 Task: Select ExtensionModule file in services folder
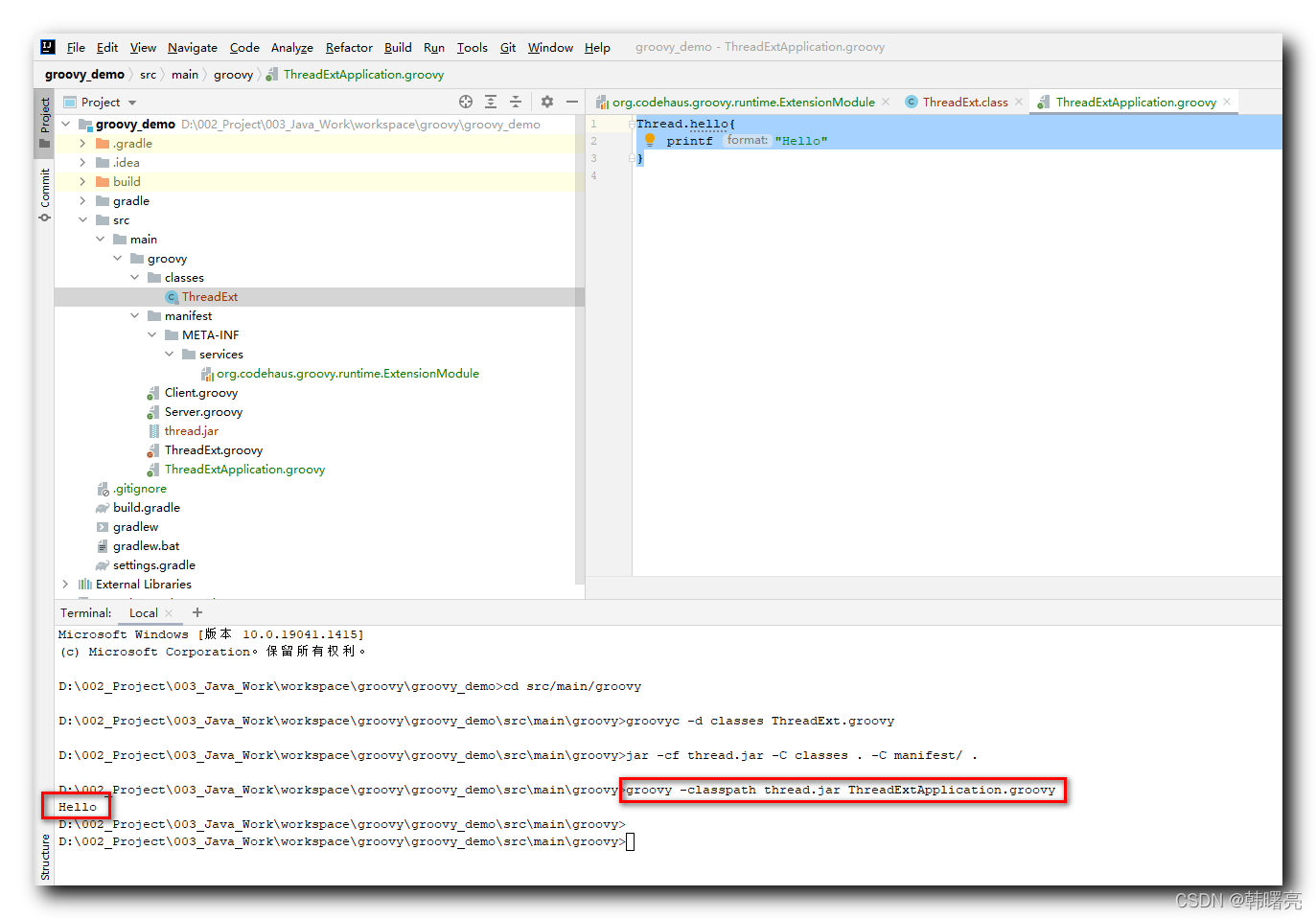[347, 373]
